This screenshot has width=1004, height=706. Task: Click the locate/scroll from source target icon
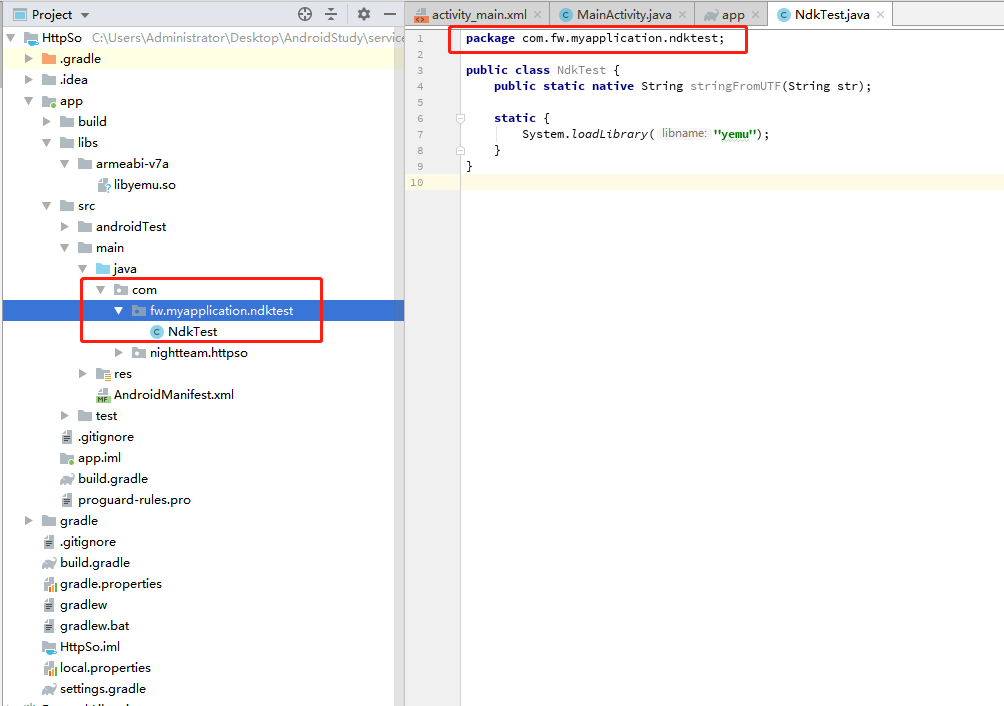305,14
